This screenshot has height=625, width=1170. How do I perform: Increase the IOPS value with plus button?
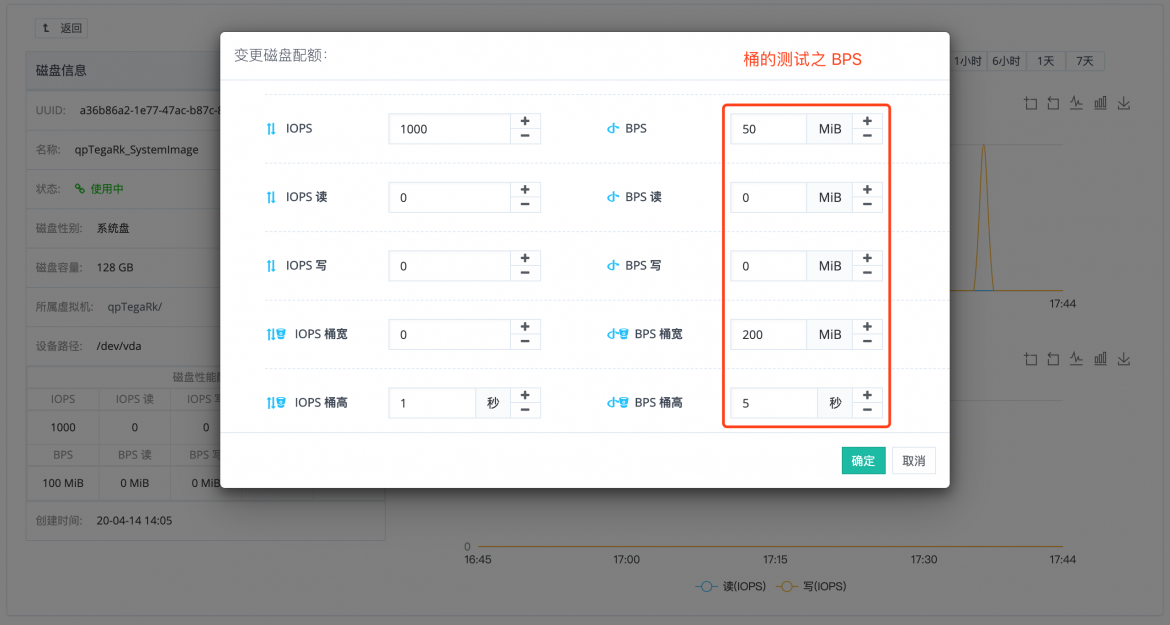click(x=525, y=121)
